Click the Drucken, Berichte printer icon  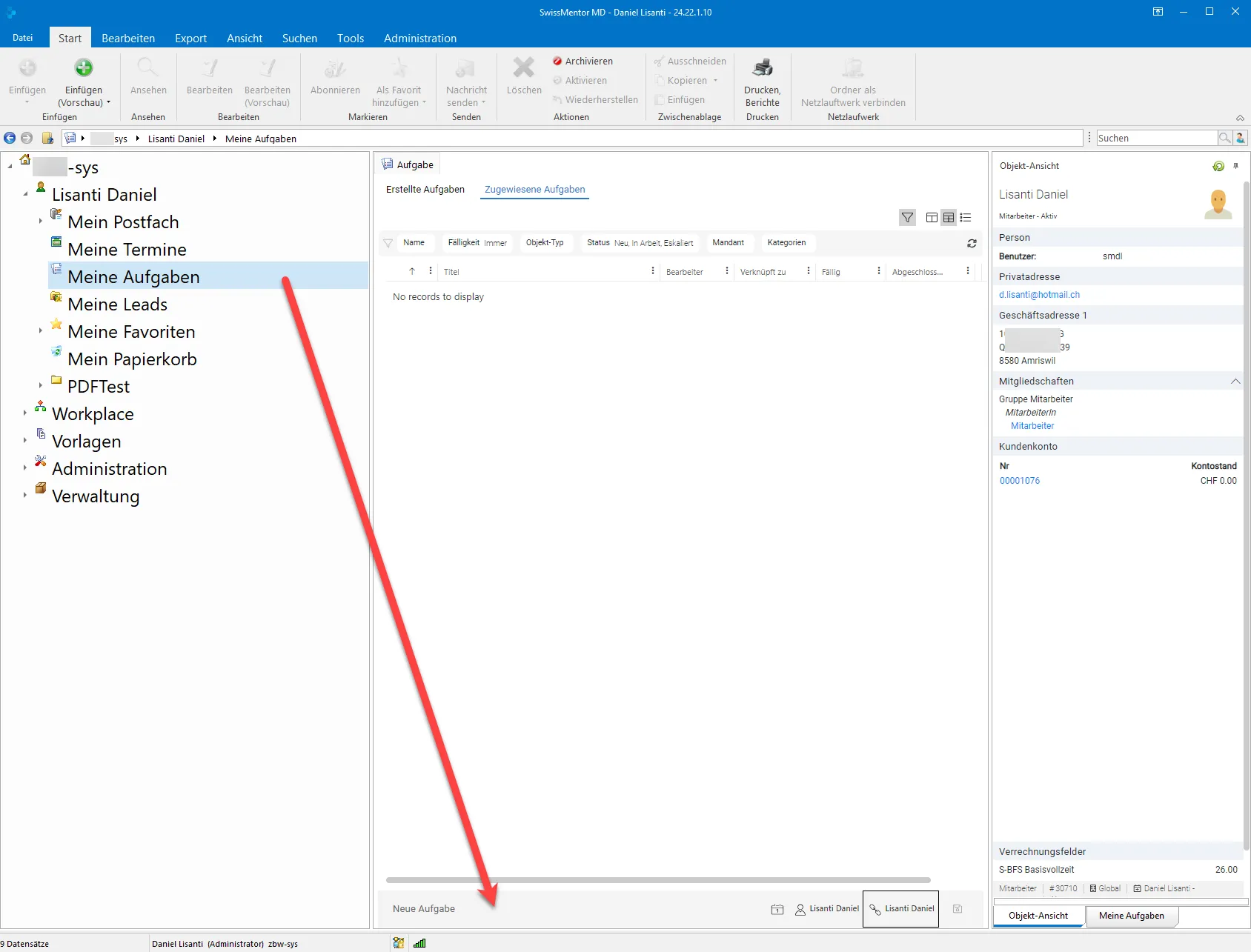click(x=763, y=68)
